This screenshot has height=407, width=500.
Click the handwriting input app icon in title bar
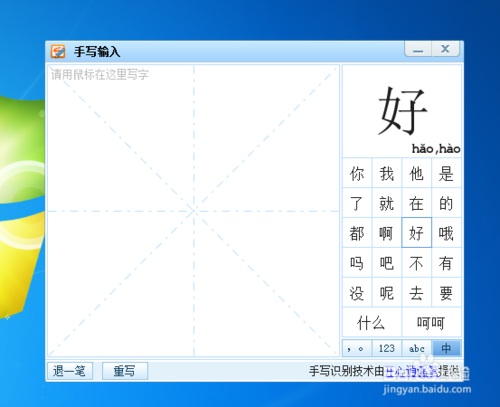(x=58, y=52)
